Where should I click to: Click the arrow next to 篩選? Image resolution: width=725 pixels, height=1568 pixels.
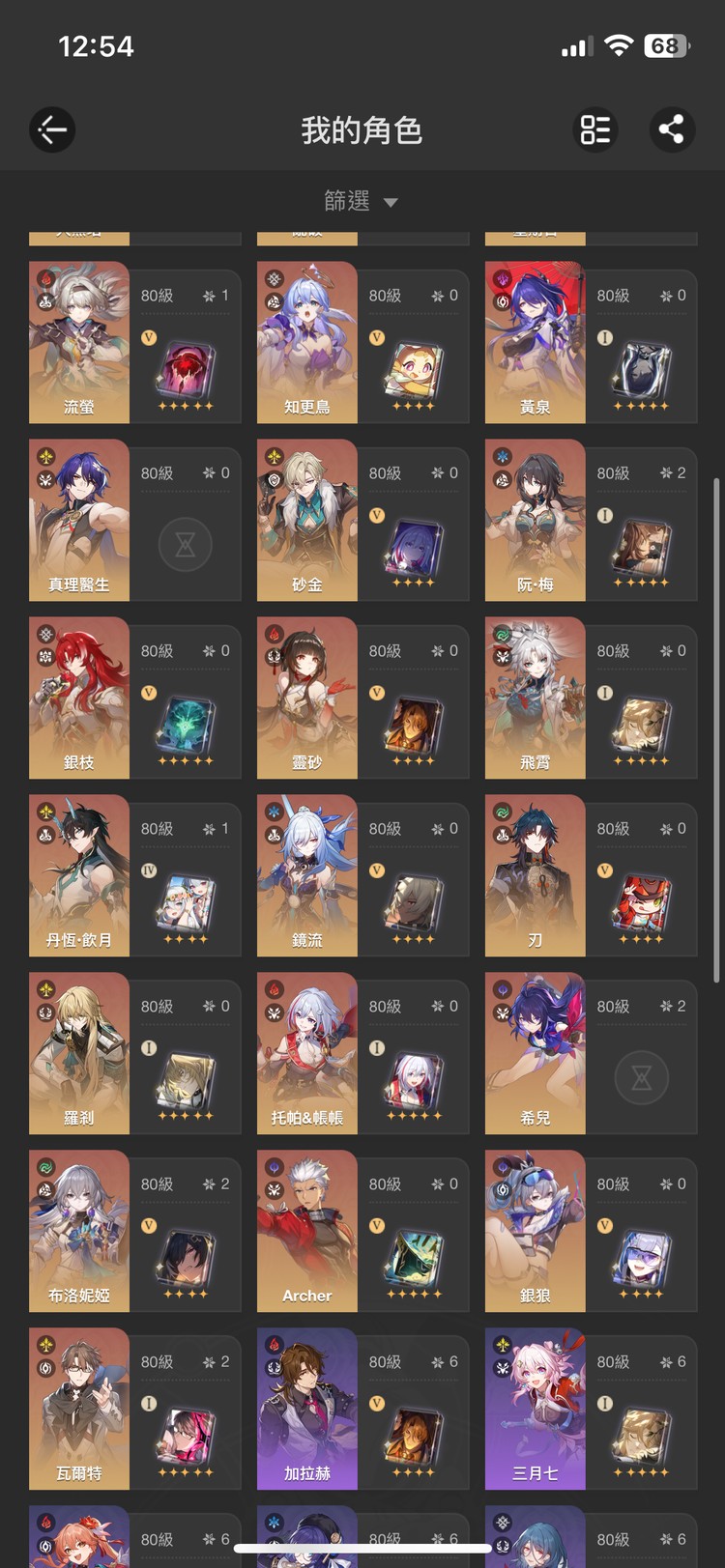391,203
